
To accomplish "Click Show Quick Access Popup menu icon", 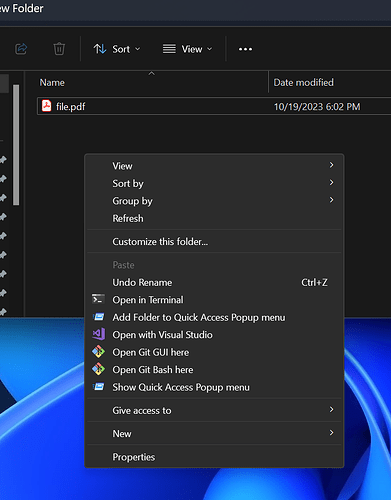I will coord(99,387).
